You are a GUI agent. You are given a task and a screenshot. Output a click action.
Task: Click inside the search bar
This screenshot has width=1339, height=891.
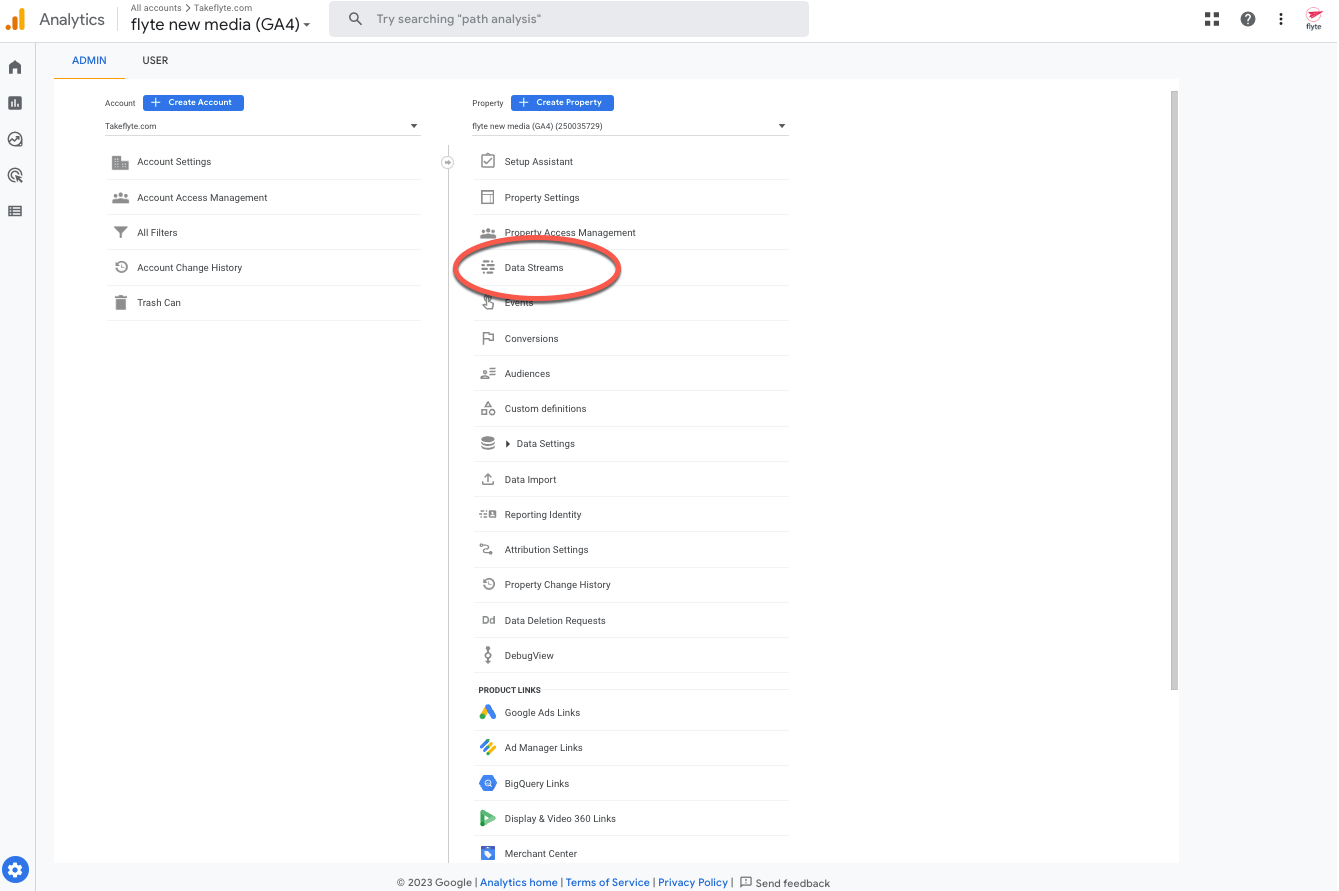coord(568,18)
